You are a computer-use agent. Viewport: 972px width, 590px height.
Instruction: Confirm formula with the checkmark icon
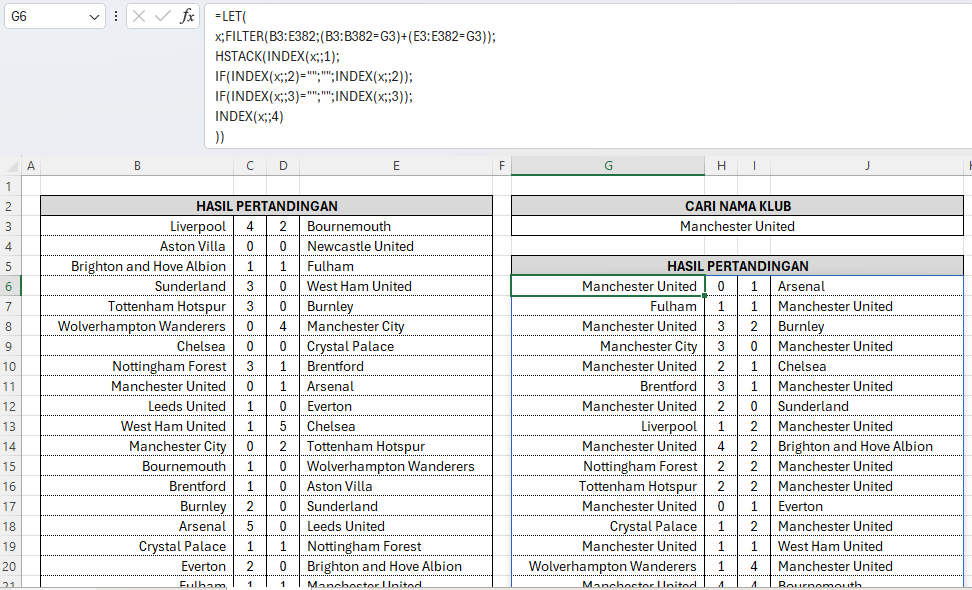coord(162,17)
